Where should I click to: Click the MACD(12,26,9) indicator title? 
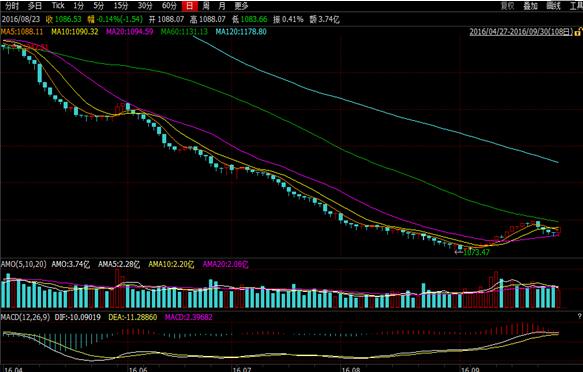coord(25,317)
